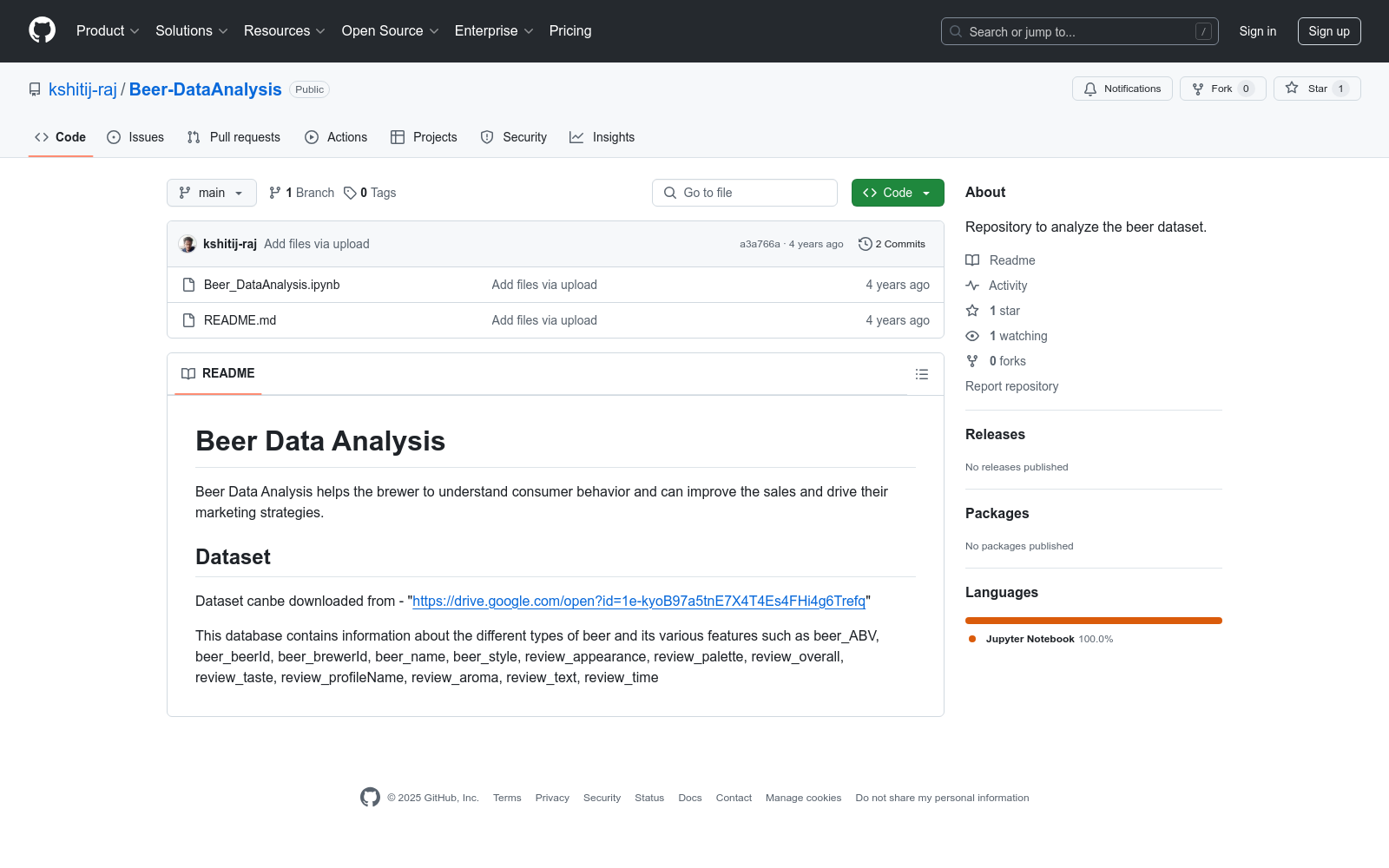This screenshot has height=868, width=1389.
Task: Open footer Status link
Action: (649, 798)
